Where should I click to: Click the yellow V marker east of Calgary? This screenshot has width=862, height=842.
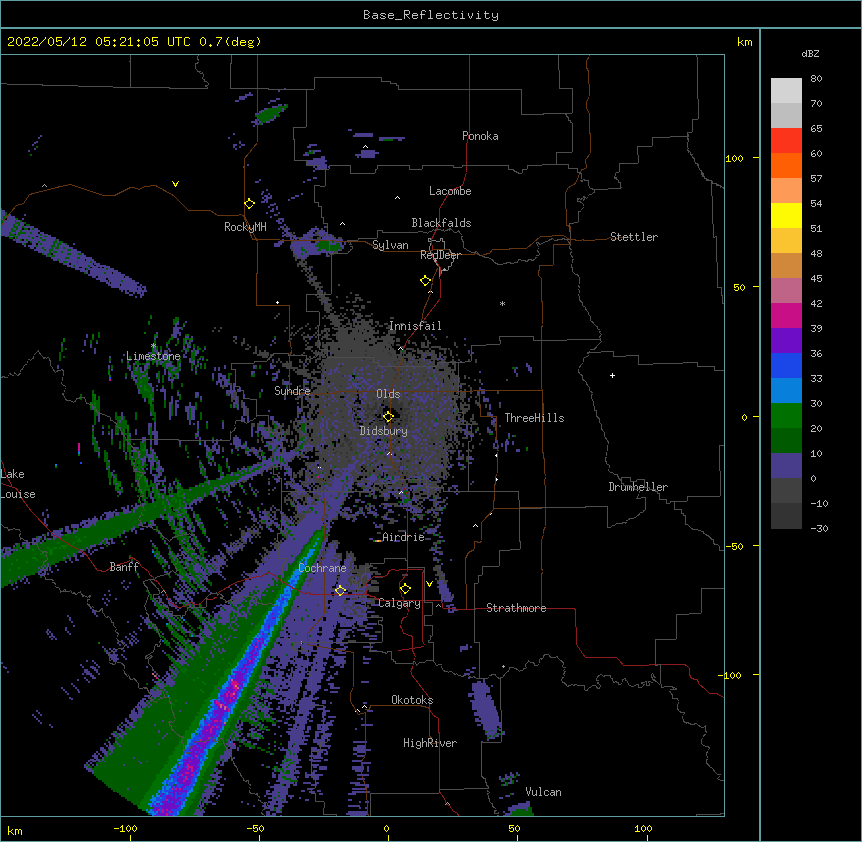tap(429, 584)
